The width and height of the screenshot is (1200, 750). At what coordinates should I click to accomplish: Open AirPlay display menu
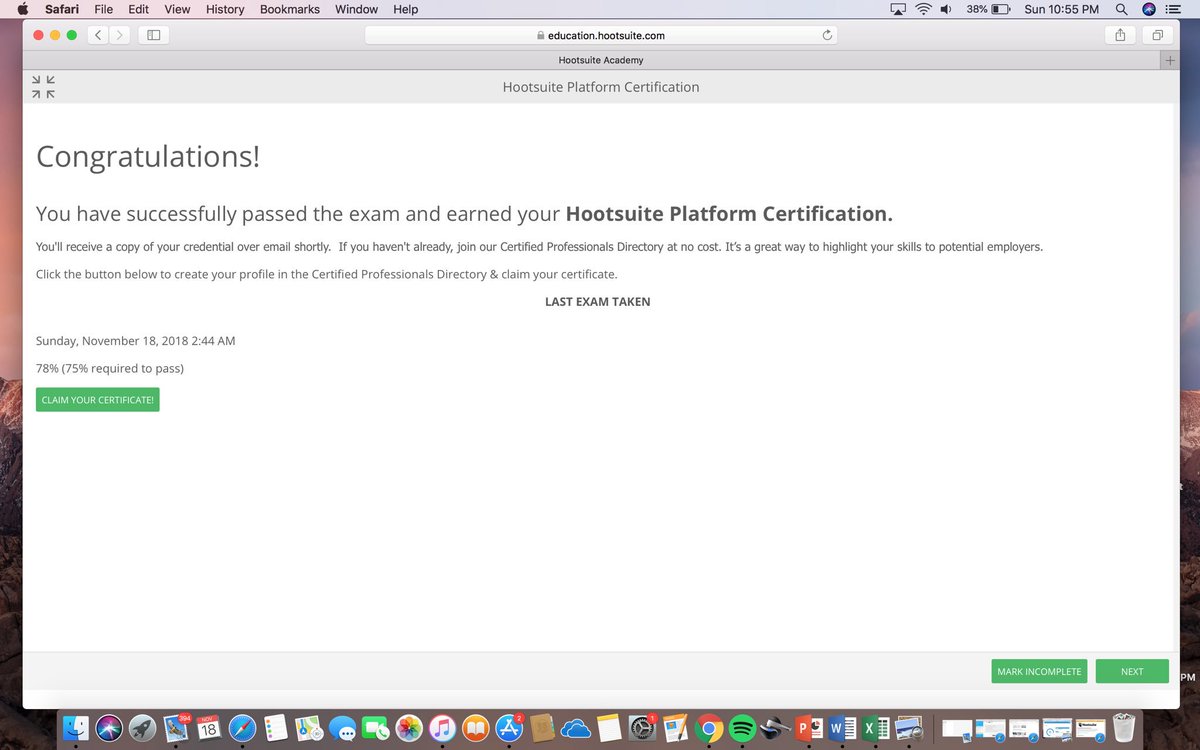pos(898,9)
